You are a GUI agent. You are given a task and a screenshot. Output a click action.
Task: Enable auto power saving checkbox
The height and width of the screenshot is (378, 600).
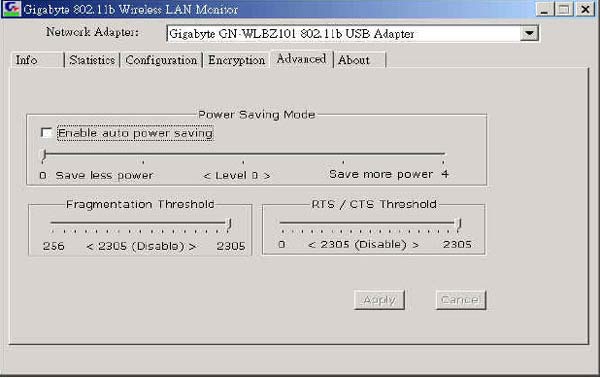pos(46,133)
